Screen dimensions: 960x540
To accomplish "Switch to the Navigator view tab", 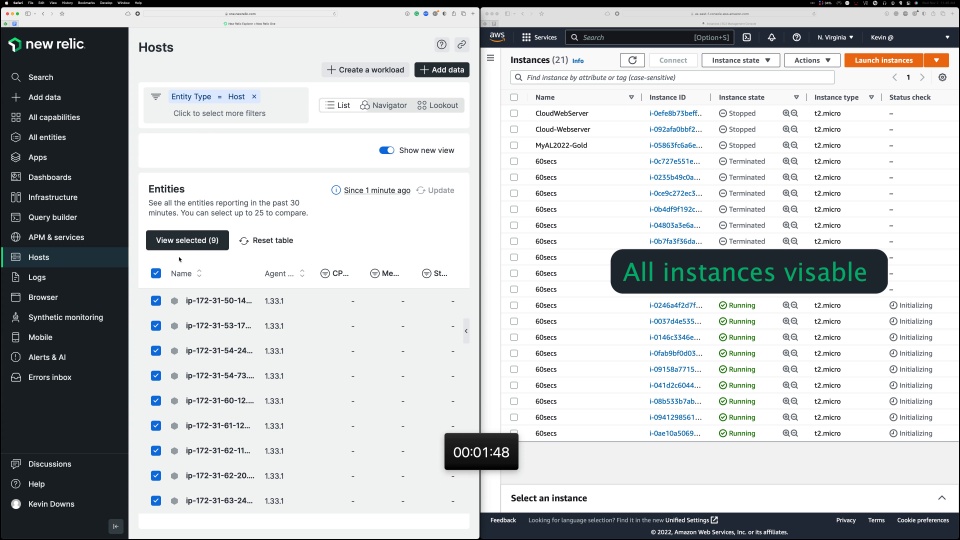I will click(x=384, y=105).
